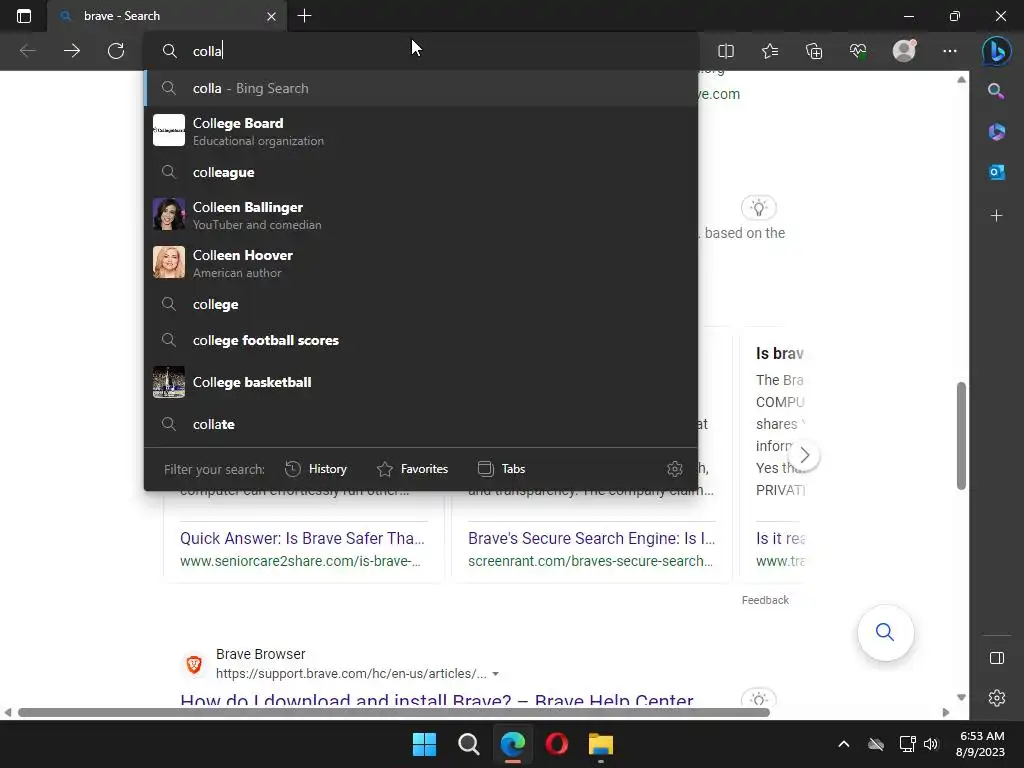
Task: Open the clock showing 6:53 AM
Action: pyautogui.click(x=980, y=744)
